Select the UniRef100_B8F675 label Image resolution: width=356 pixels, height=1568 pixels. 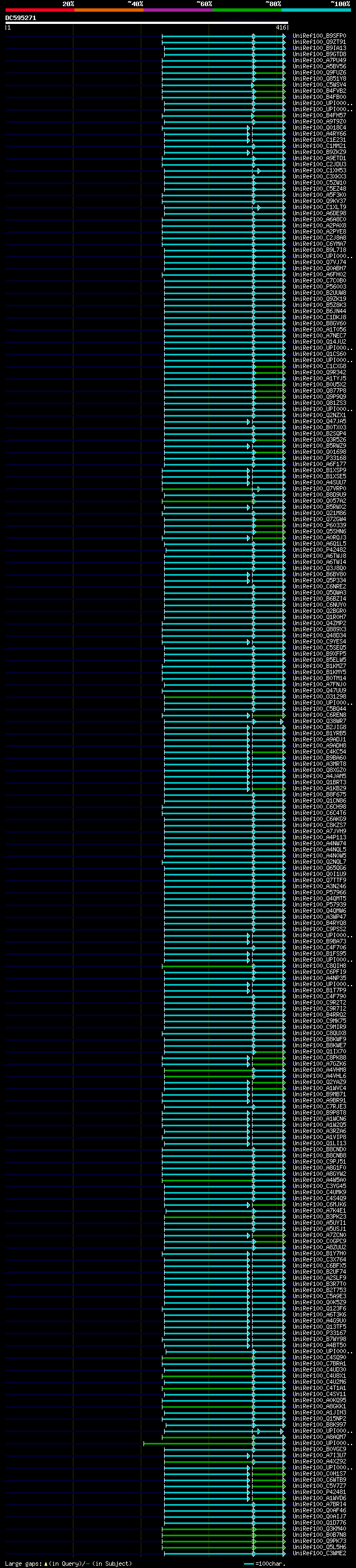click(x=319, y=794)
